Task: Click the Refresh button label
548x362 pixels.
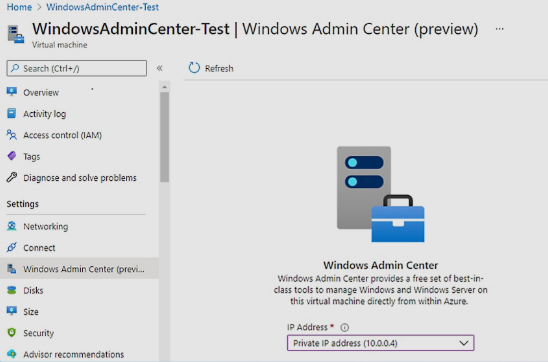Action: tap(219, 68)
